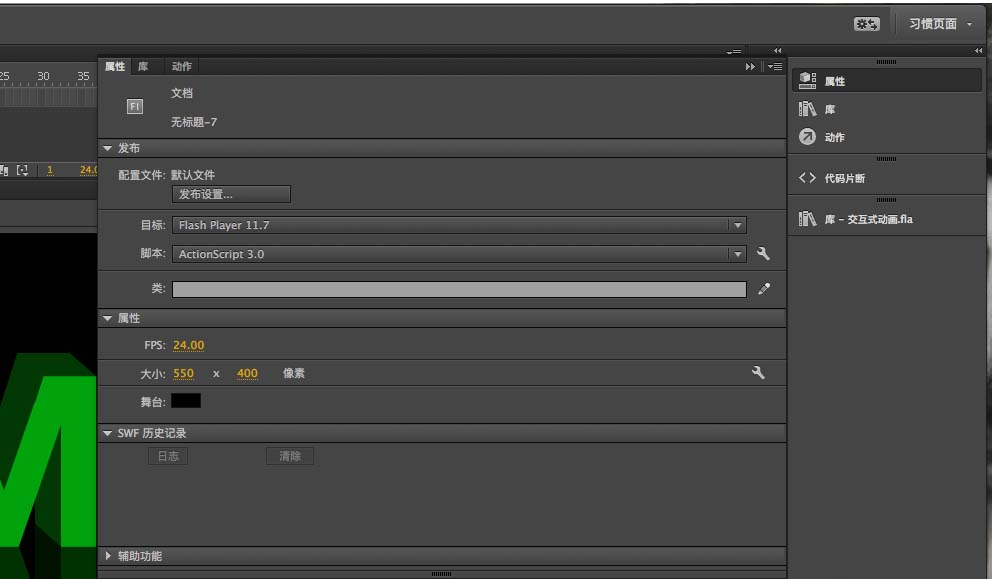
Task: Open the 目标 Flash Player 11.7 dropdown
Action: (x=459, y=225)
